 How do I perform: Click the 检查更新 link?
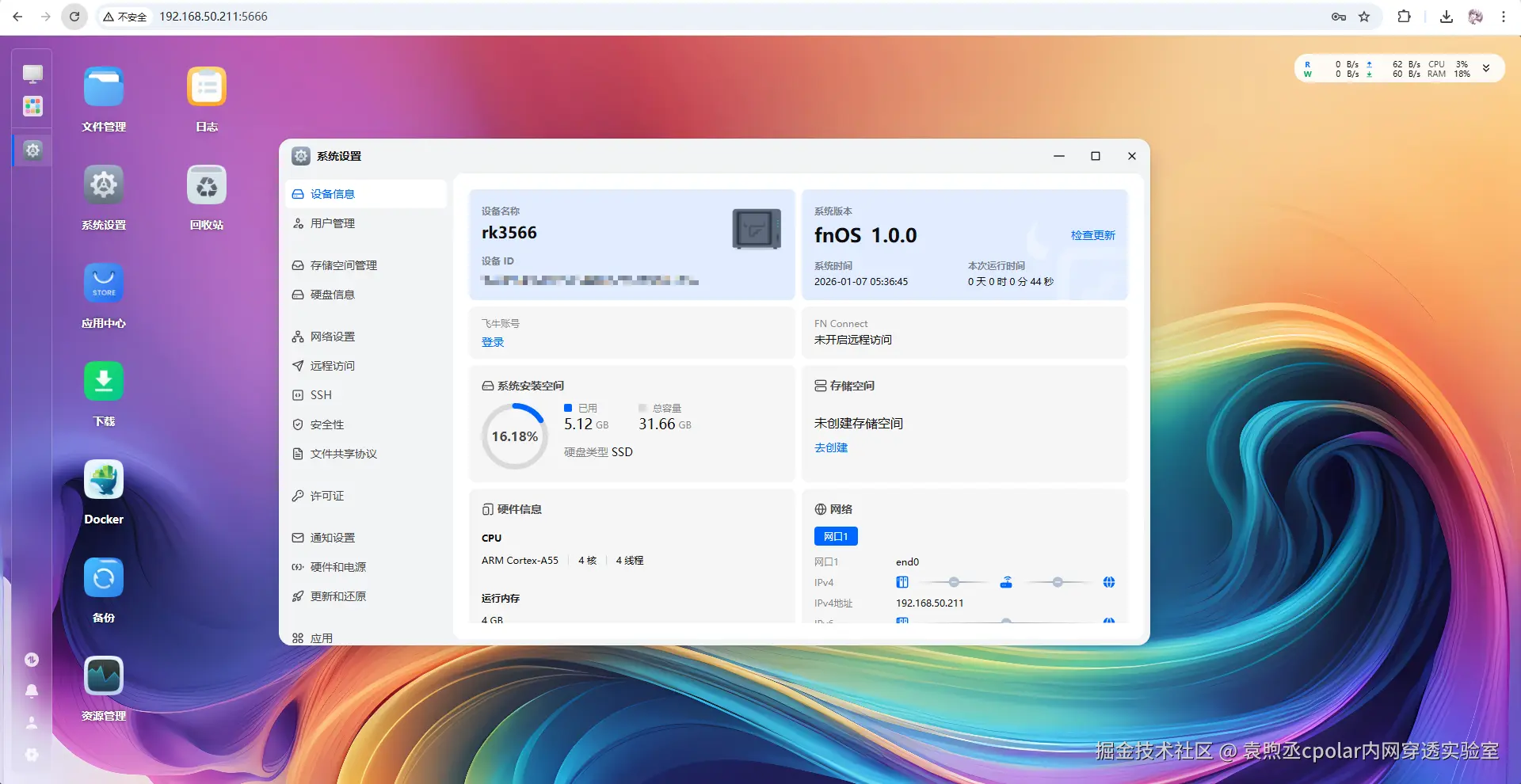(1092, 235)
